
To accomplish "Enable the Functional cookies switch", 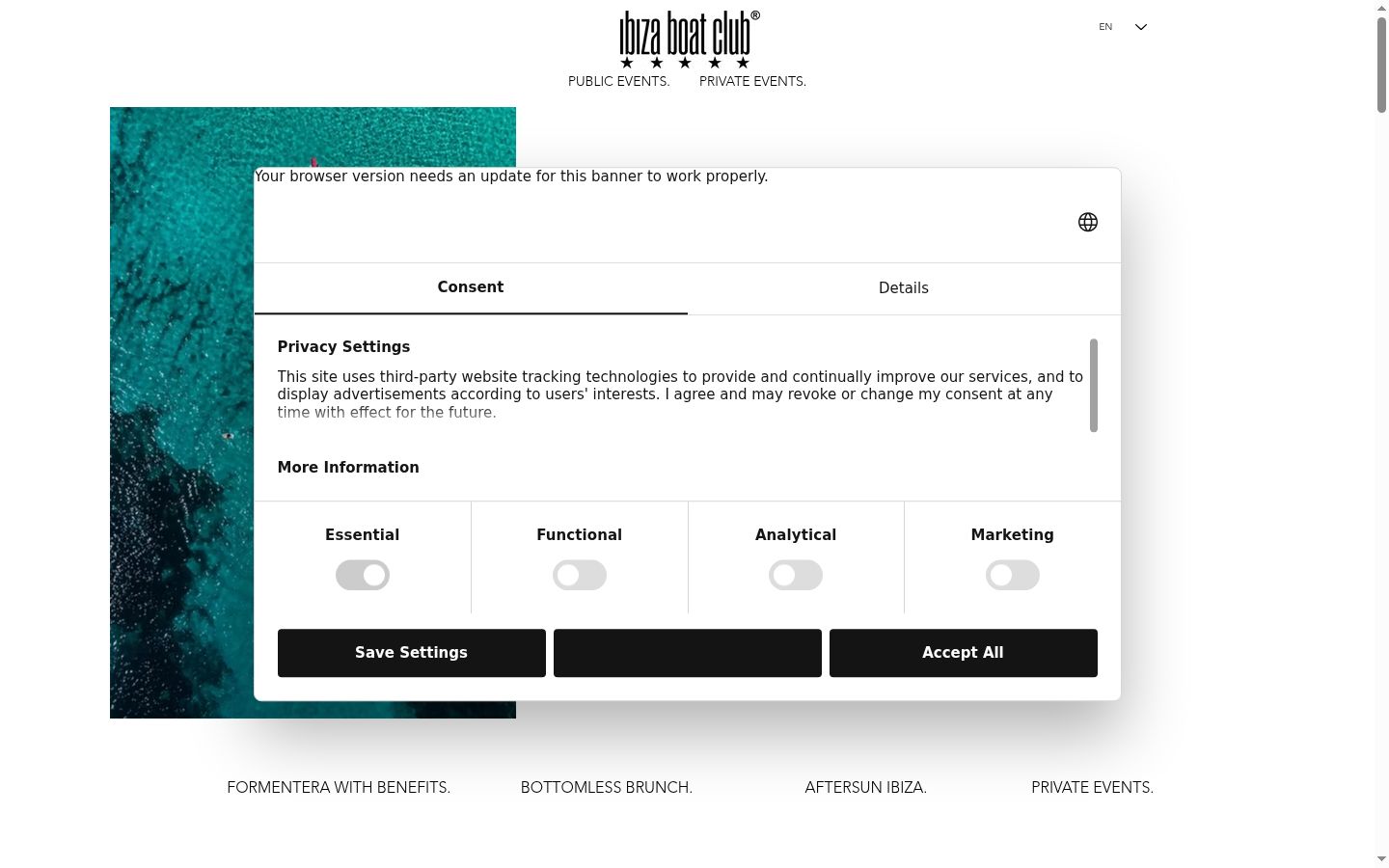I will (580, 576).
